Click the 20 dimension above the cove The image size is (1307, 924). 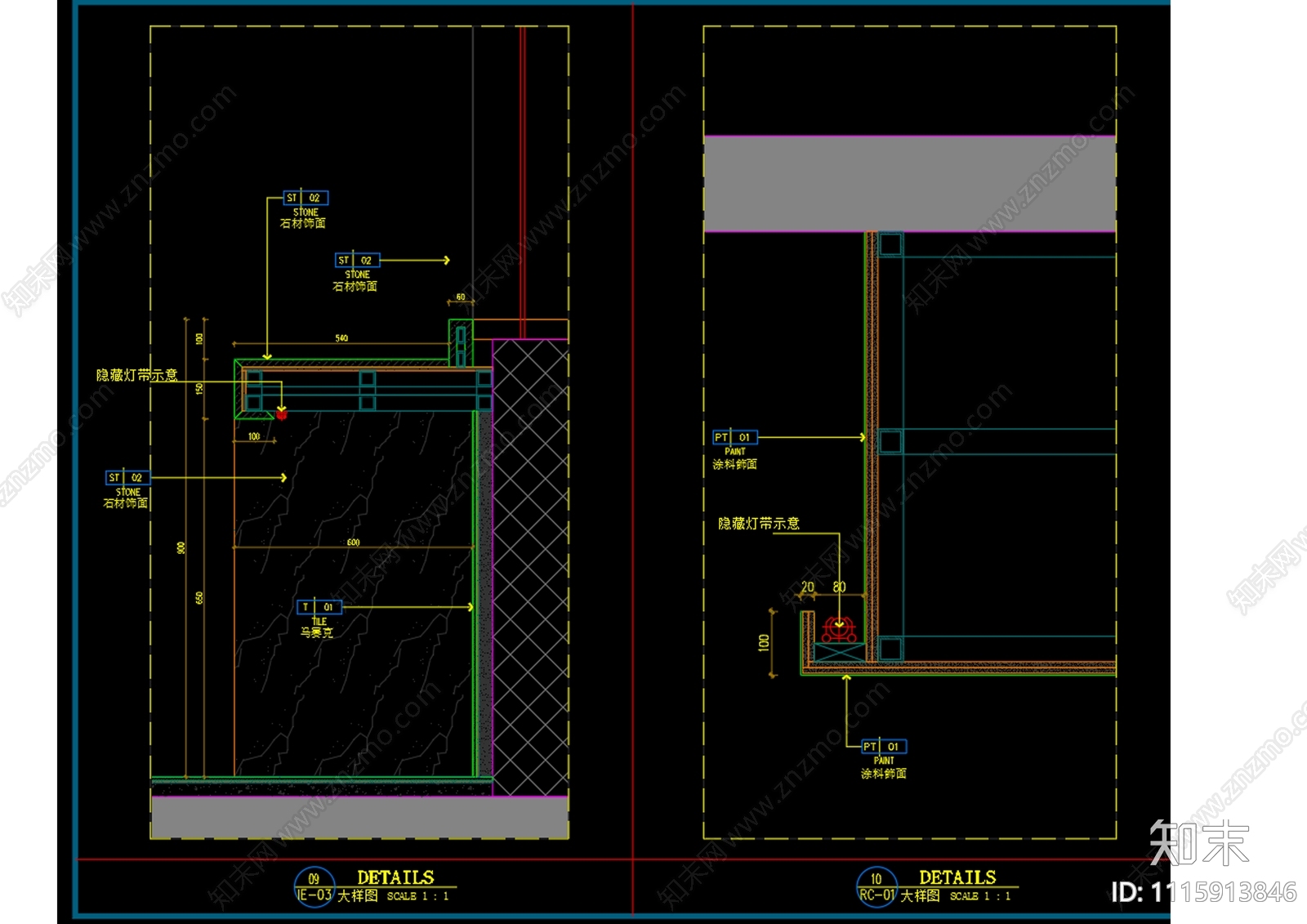[x=807, y=587]
